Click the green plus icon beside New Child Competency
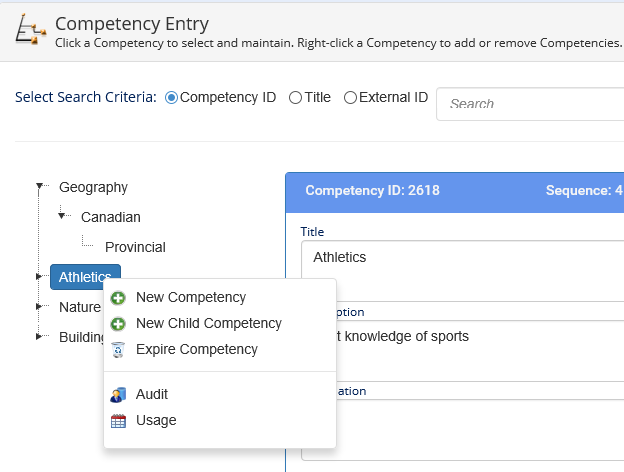 [x=118, y=324]
